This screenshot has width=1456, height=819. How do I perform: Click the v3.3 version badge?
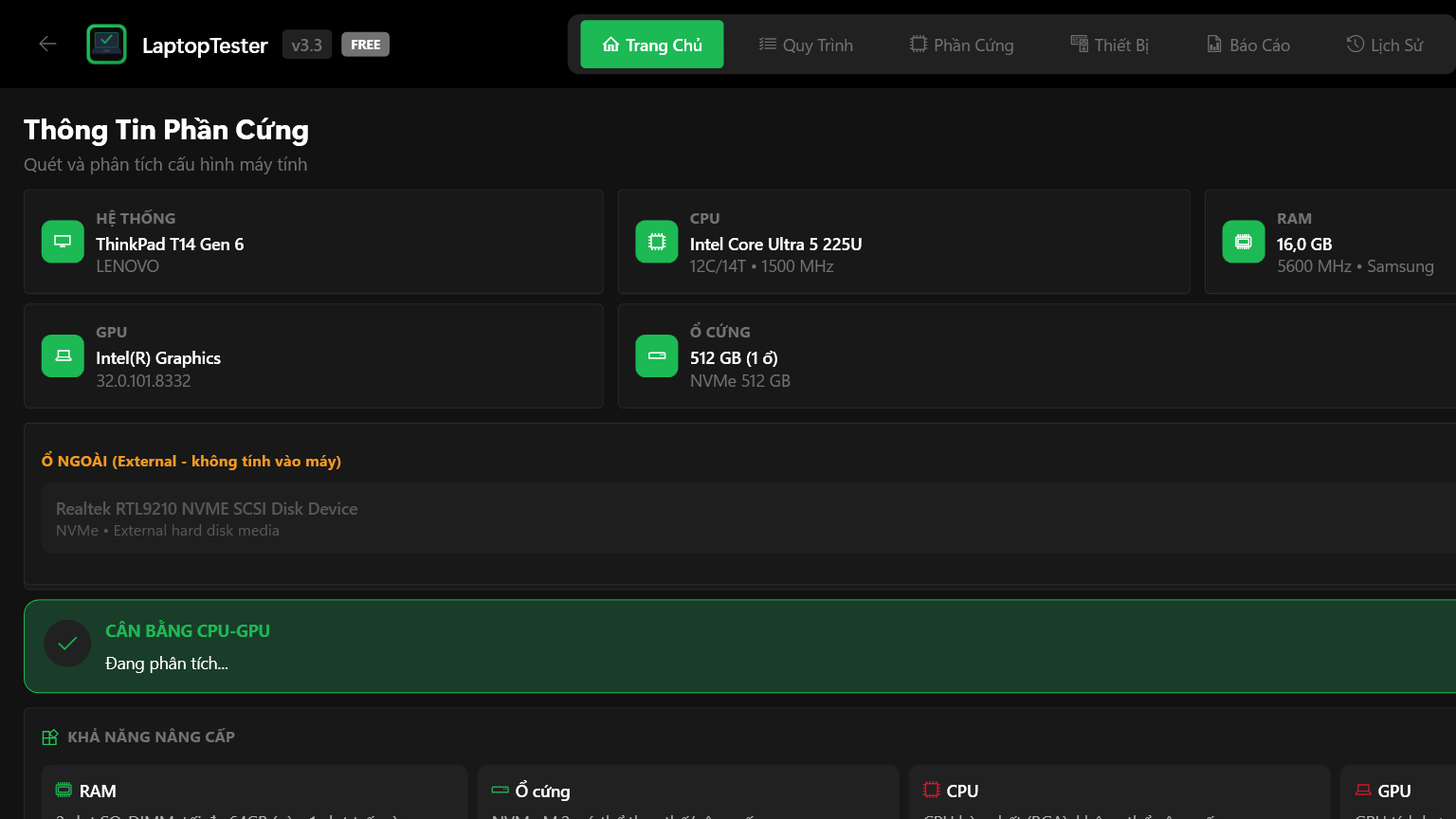click(x=306, y=45)
